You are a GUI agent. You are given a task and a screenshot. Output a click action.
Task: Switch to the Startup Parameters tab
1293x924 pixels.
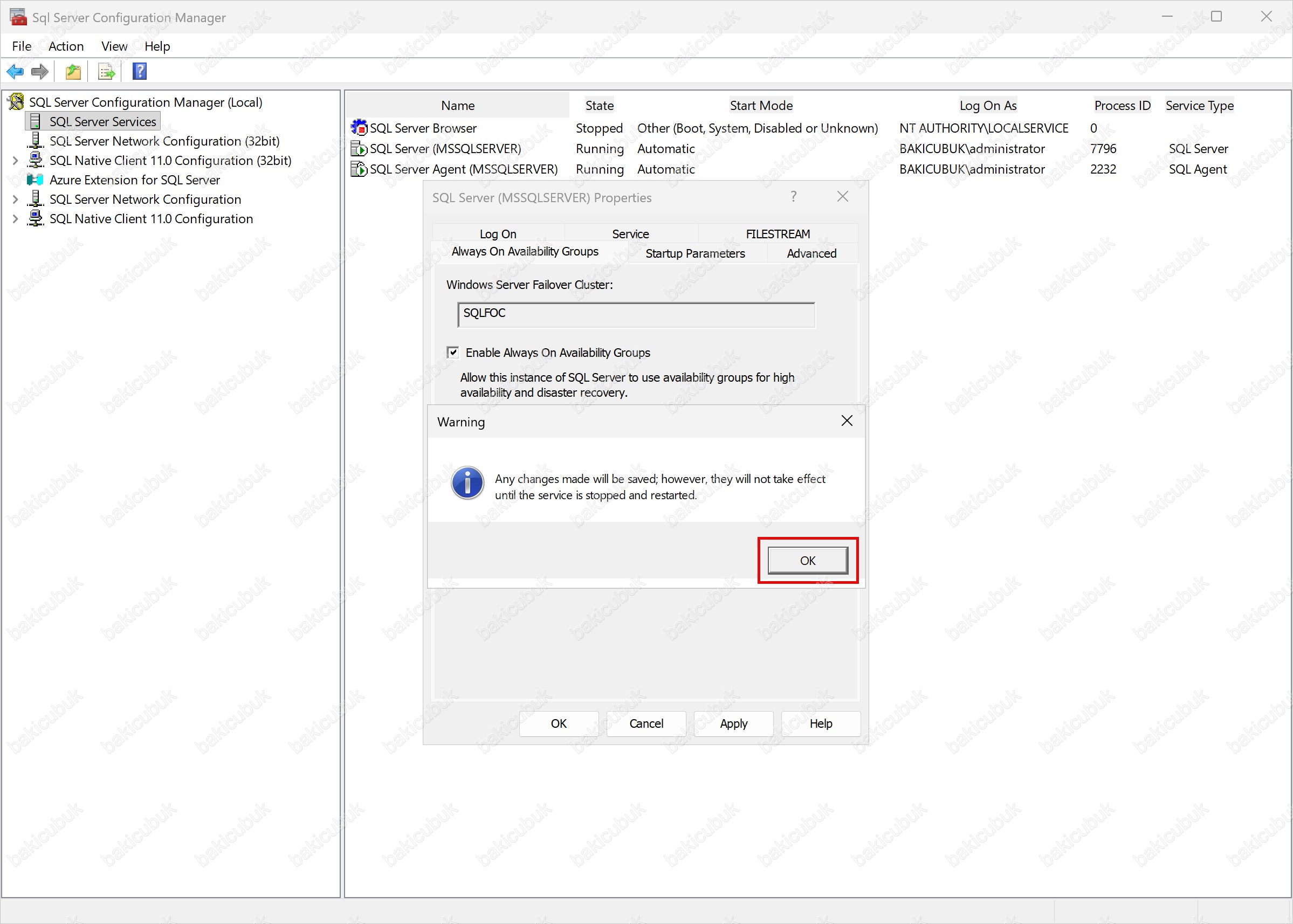click(x=695, y=253)
